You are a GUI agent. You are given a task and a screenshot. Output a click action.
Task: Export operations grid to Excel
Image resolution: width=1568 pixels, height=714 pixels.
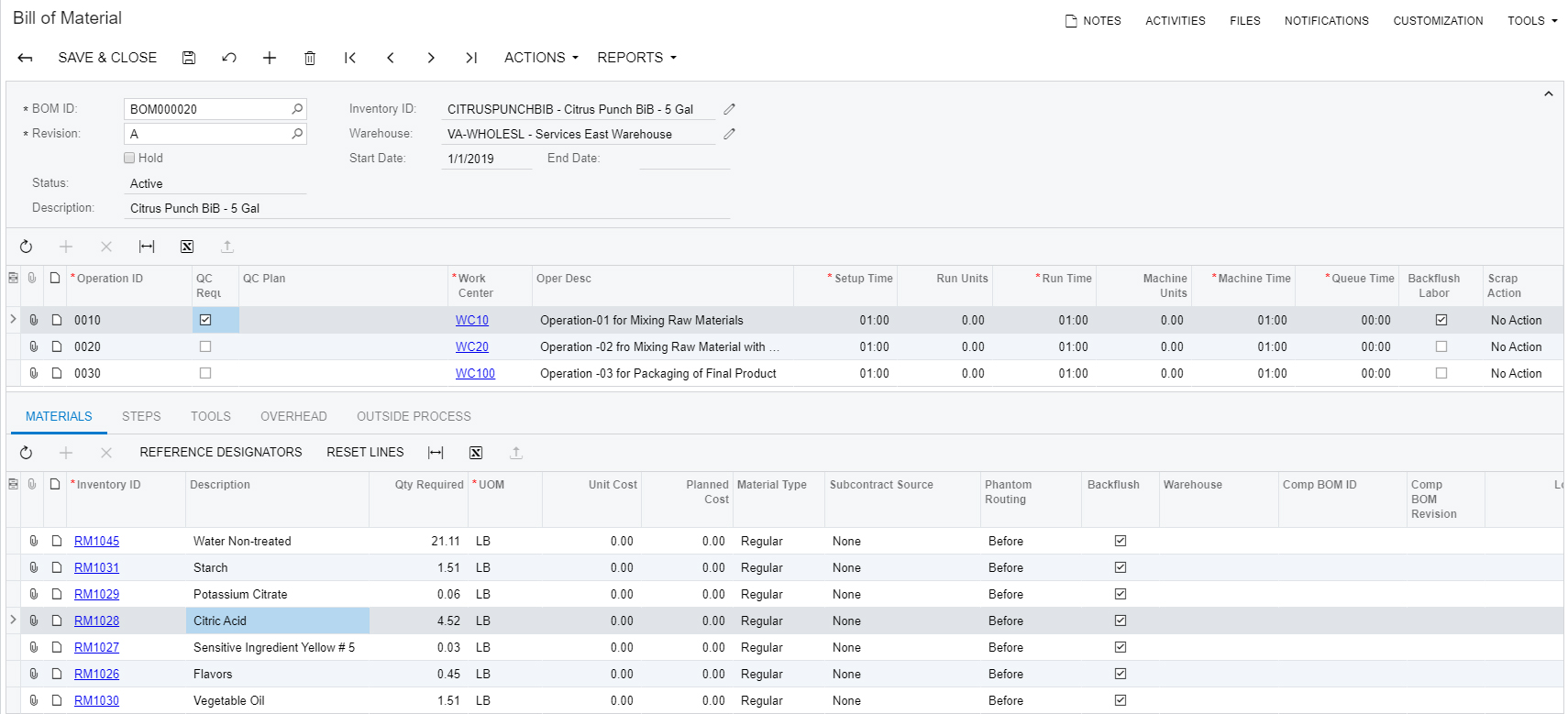187,247
